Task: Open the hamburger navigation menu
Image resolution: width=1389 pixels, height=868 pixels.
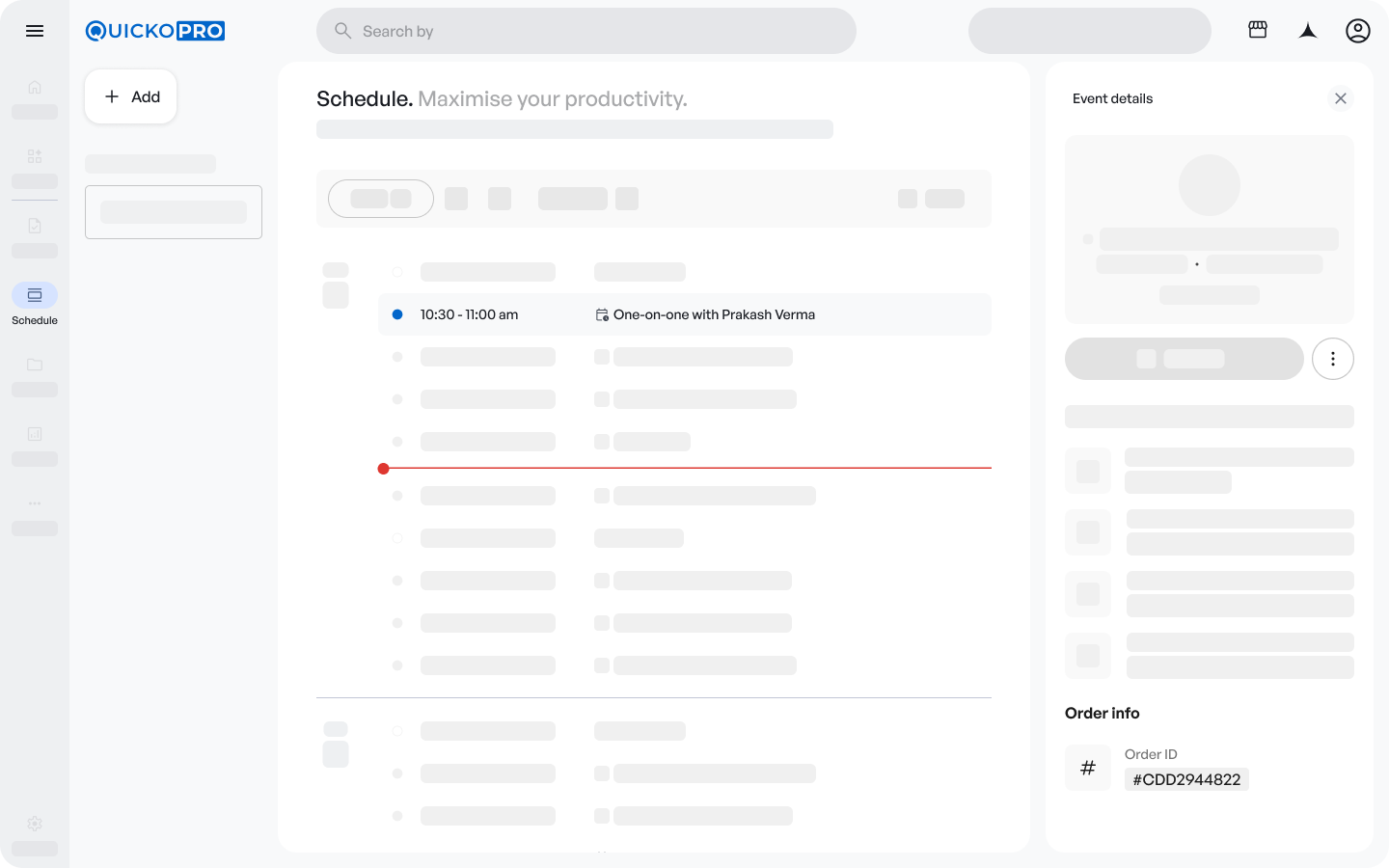Action: click(35, 31)
